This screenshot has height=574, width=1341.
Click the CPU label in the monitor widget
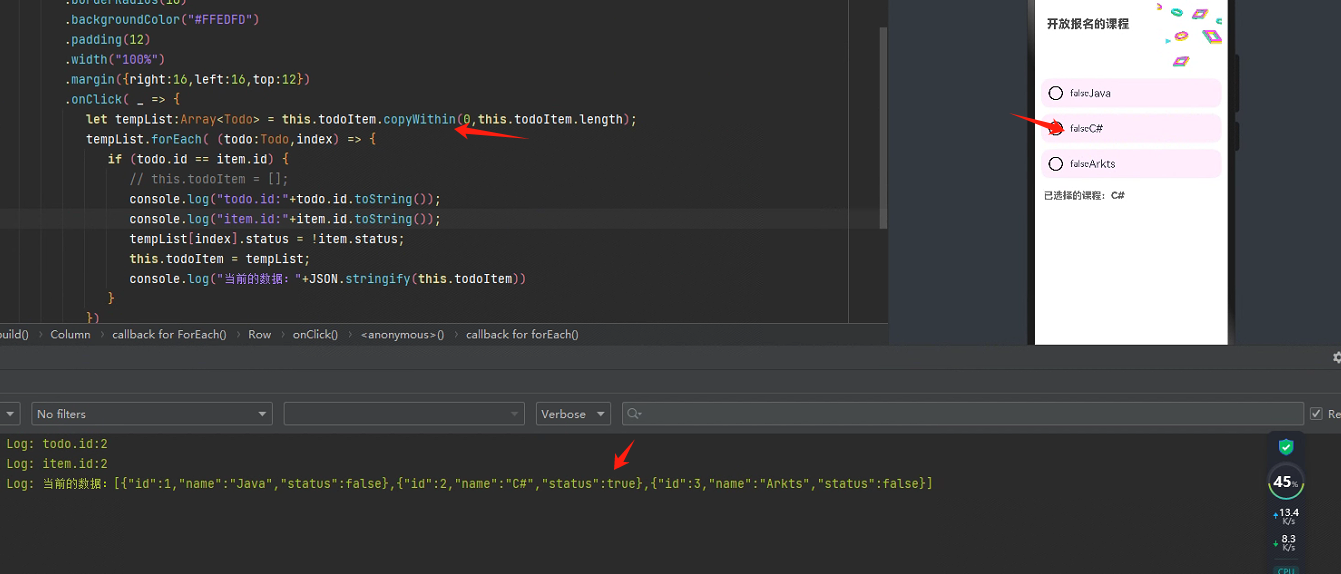[x=1286, y=570]
